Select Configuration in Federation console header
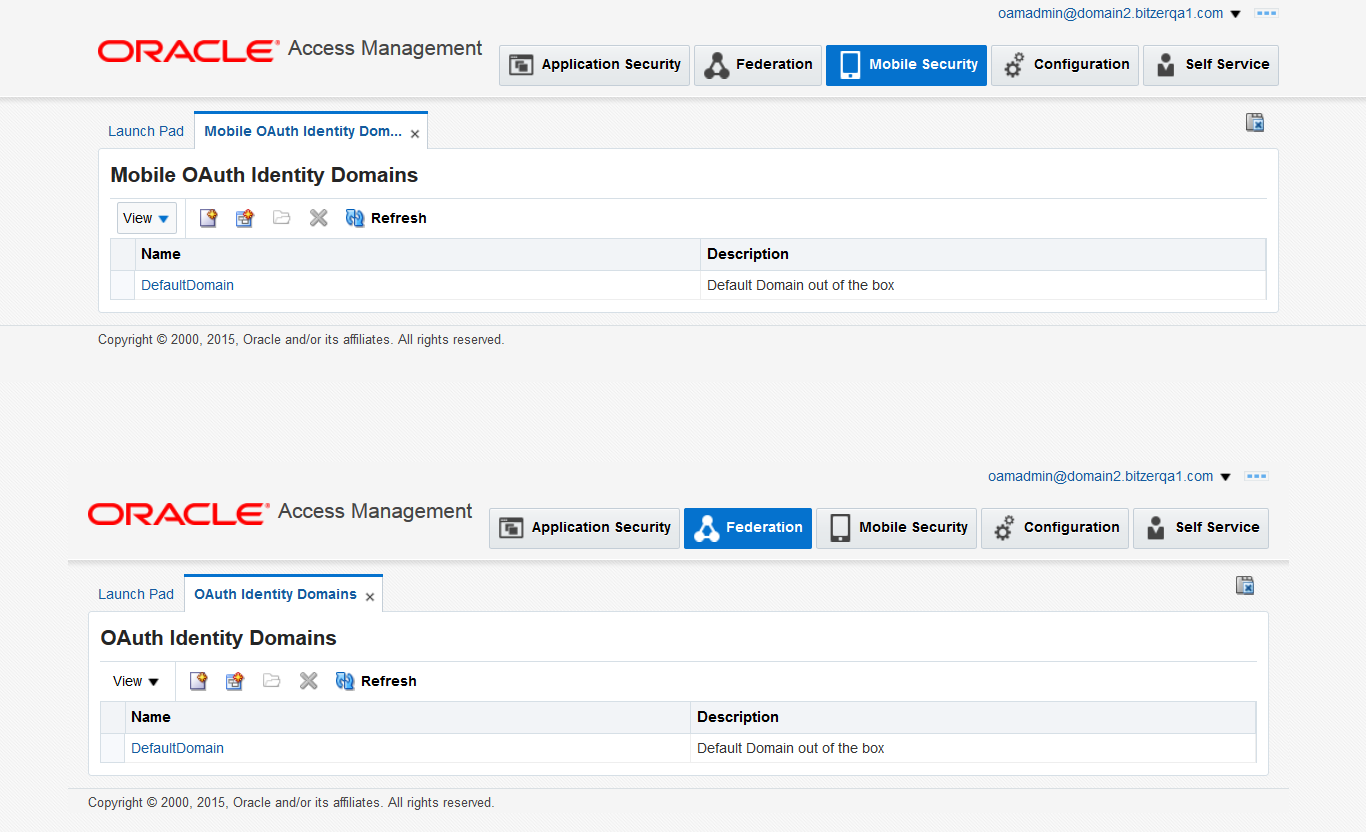1366x832 pixels. click(1055, 528)
